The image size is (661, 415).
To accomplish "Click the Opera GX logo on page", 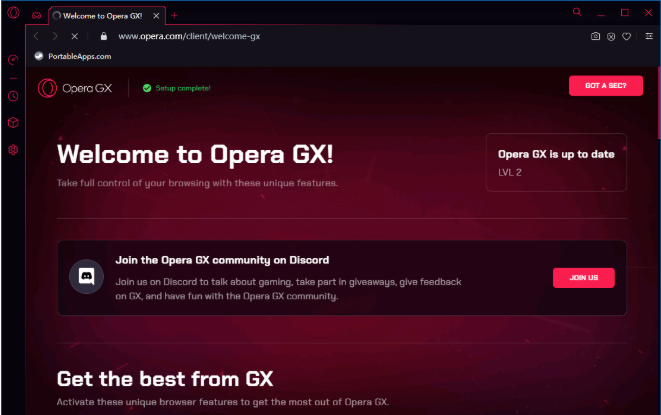I will 75,88.
